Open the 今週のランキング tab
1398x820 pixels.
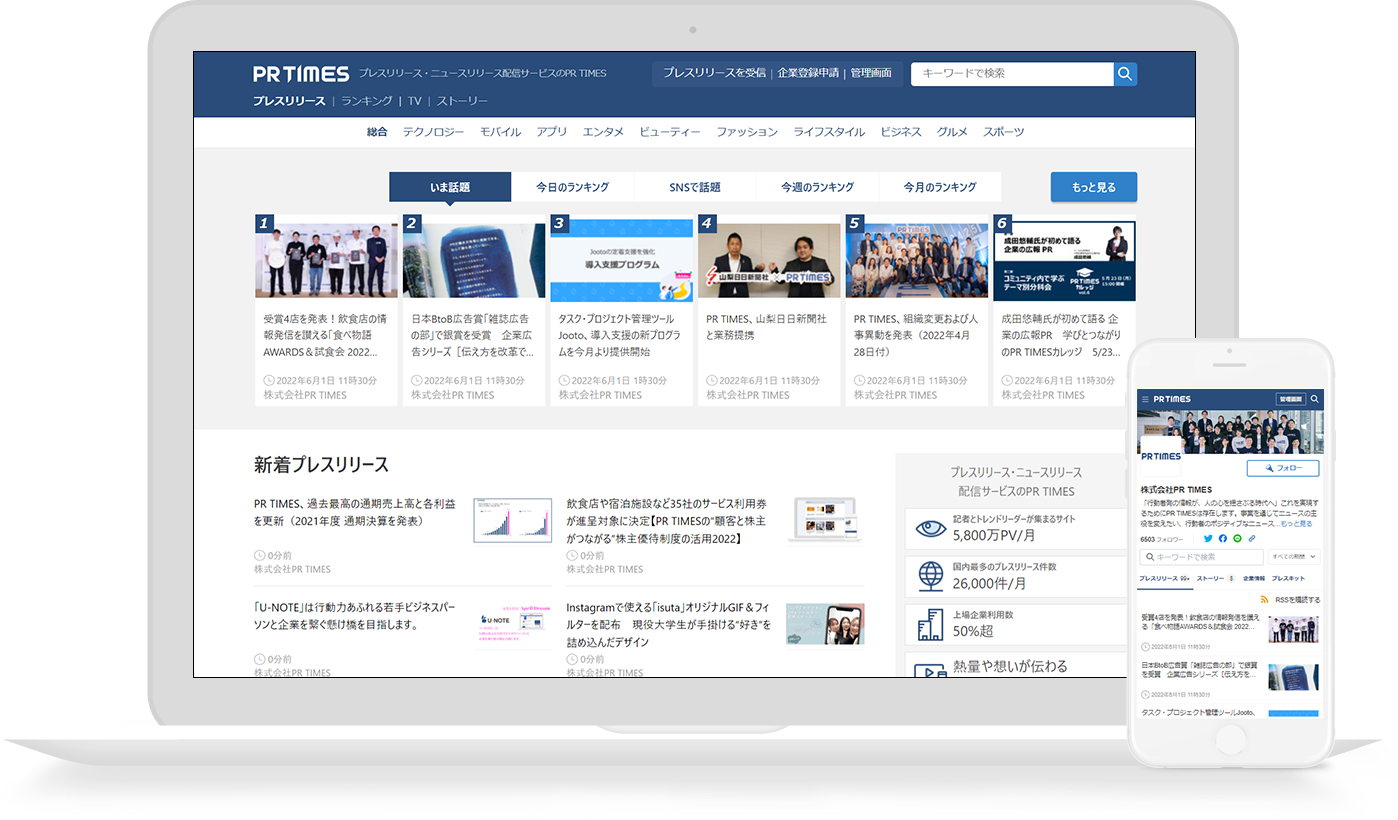(x=817, y=187)
